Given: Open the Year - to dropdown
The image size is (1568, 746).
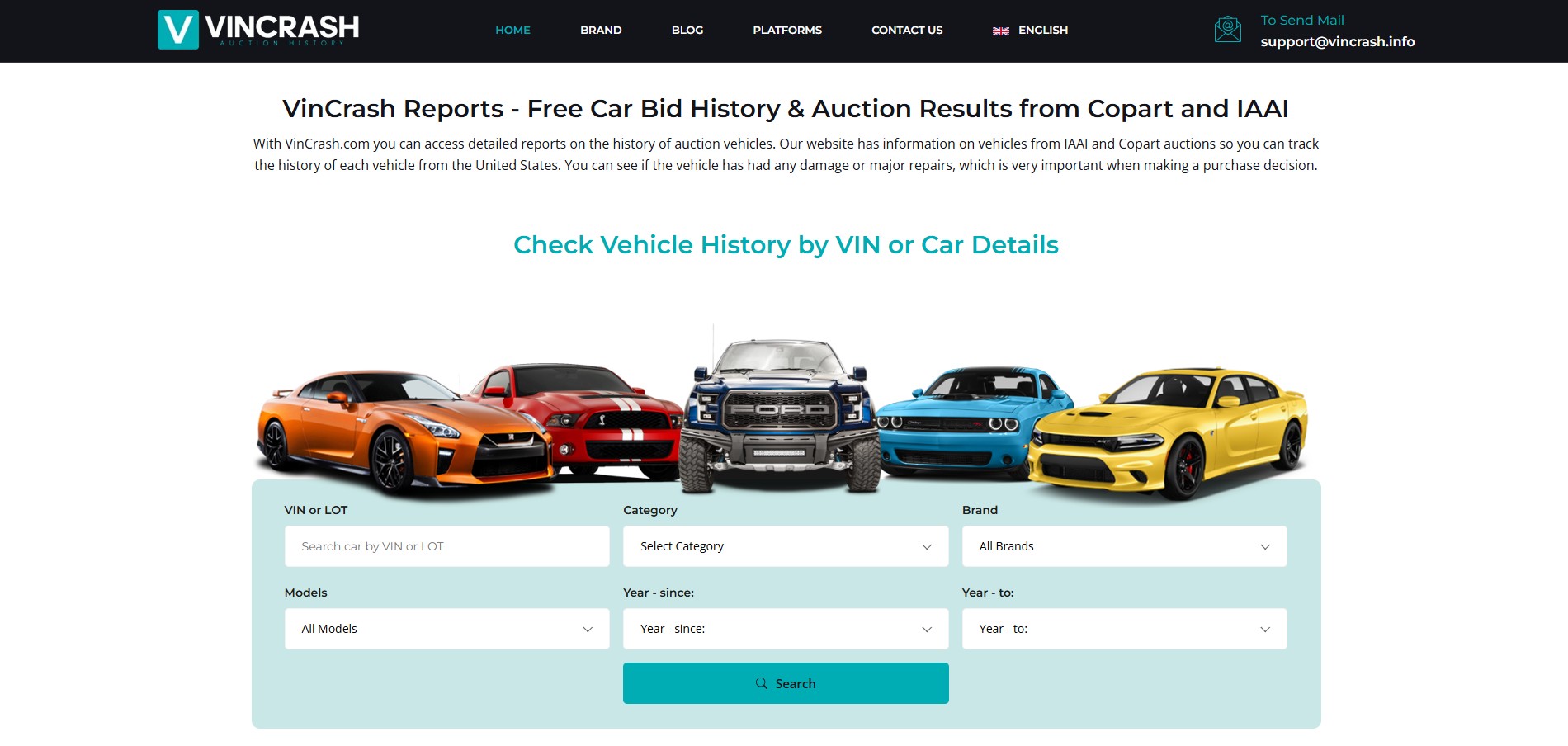Looking at the screenshot, I should click(1124, 629).
